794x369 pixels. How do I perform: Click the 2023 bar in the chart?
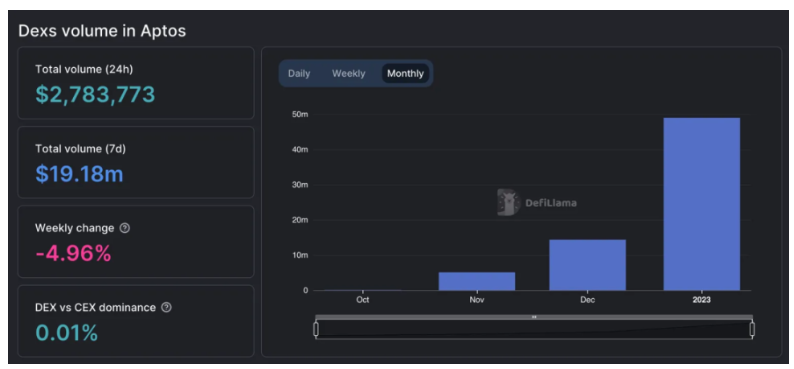(702, 204)
